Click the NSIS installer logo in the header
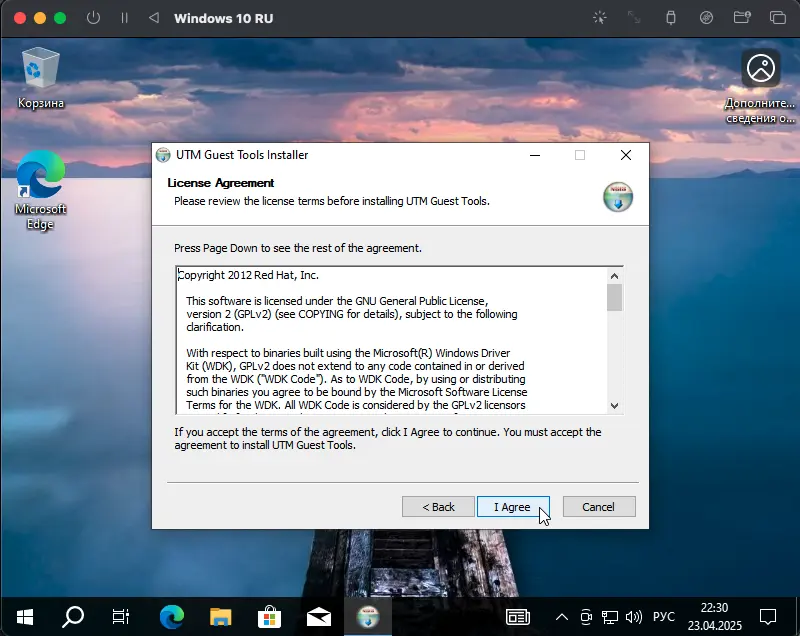 (x=618, y=197)
